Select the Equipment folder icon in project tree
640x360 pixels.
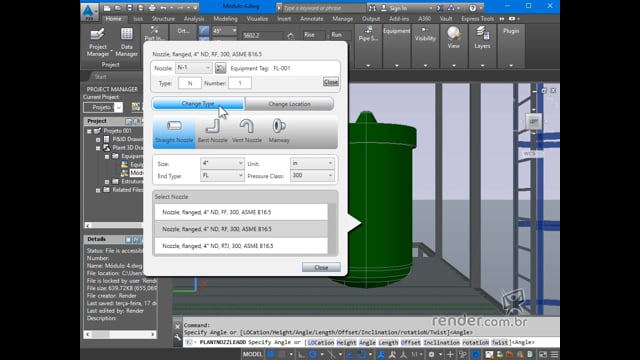click(x=116, y=156)
